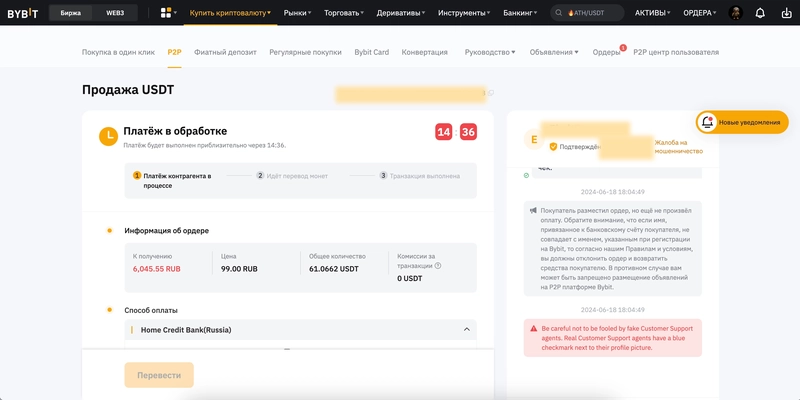Click the new notifications bell bubble icon
Image resolution: width=800 pixels, height=400 pixels.
click(x=707, y=122)
